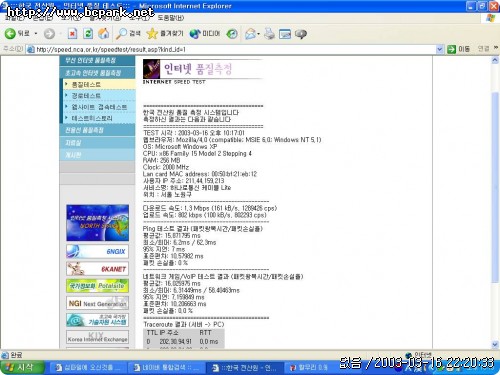Open the Search (검색) magnifier button
The width and height of the screenshot is (500, 375).
pos(128,34)
